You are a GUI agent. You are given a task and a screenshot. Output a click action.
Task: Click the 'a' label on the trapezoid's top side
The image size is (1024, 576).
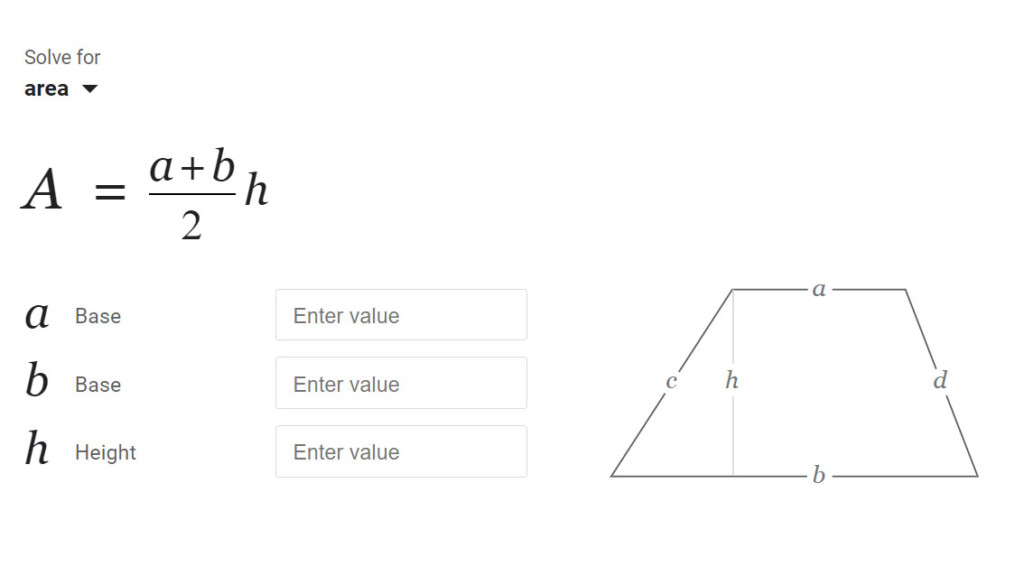coord(820,289)
